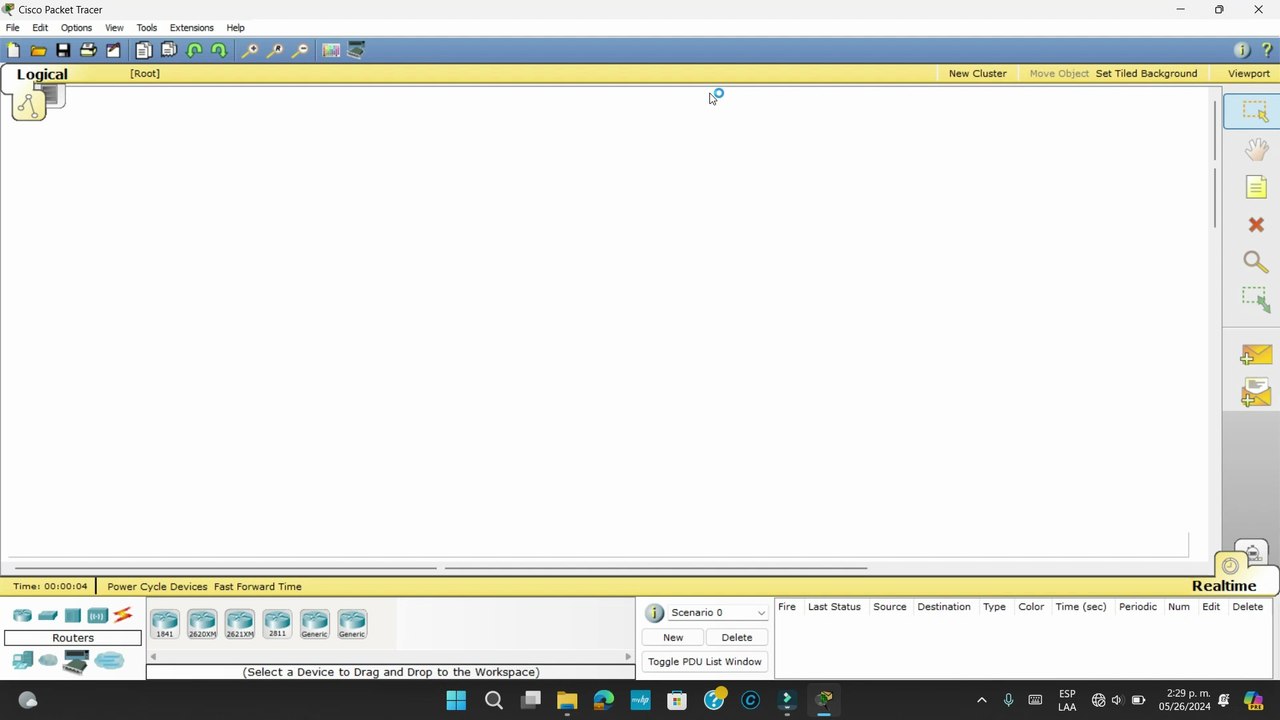Open Network Information yellow i icon
This screenshot has height=720, width=1280.
(1242, 50)
